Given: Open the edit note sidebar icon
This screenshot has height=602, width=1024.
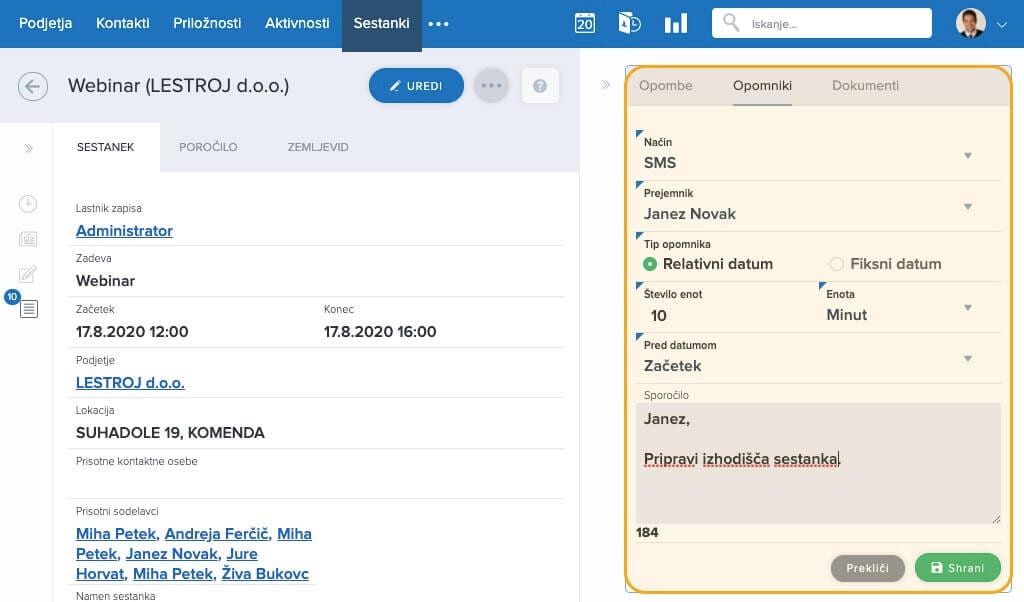Looking at the screenshot, I should (x=28, y=274).
